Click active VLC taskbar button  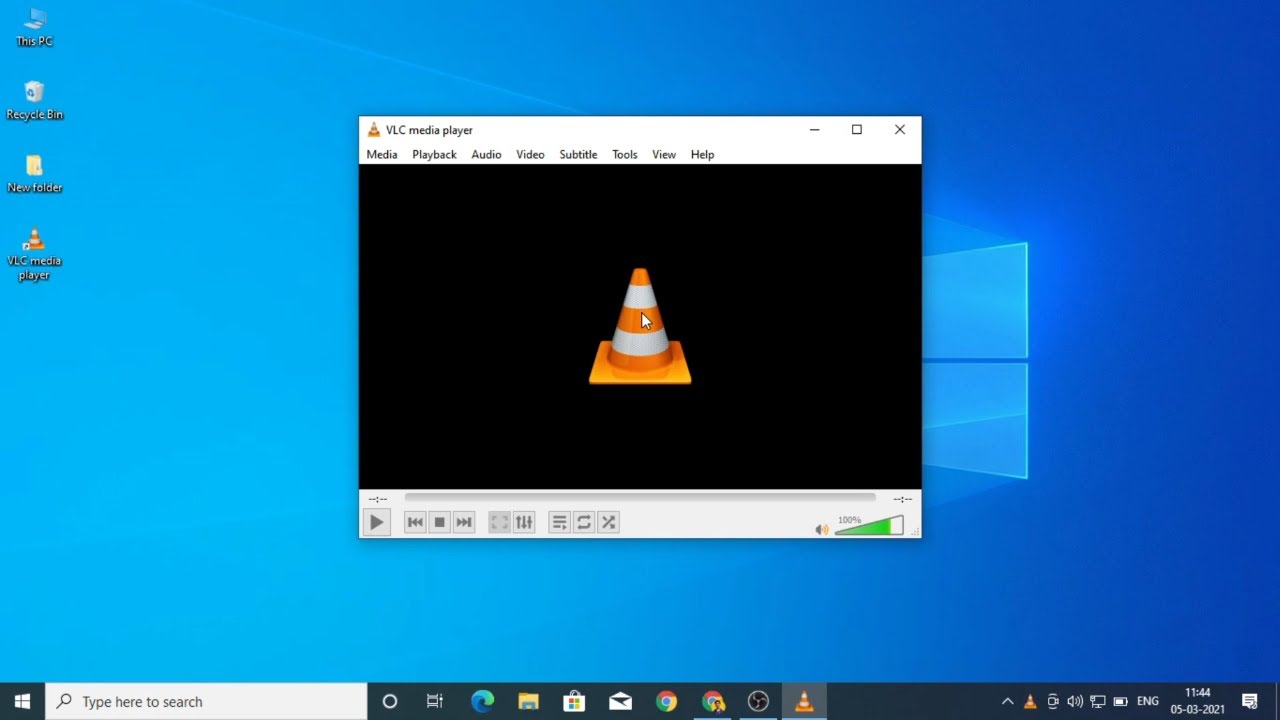[x=804, y=701]
